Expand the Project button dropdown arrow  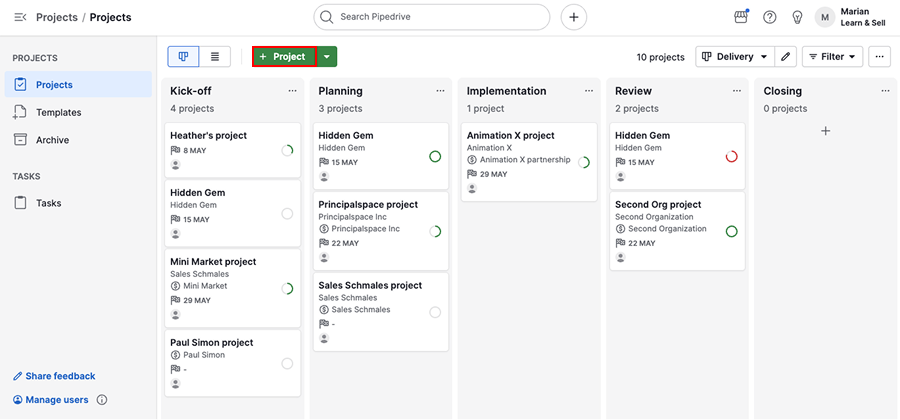click(x=327, y=57)
